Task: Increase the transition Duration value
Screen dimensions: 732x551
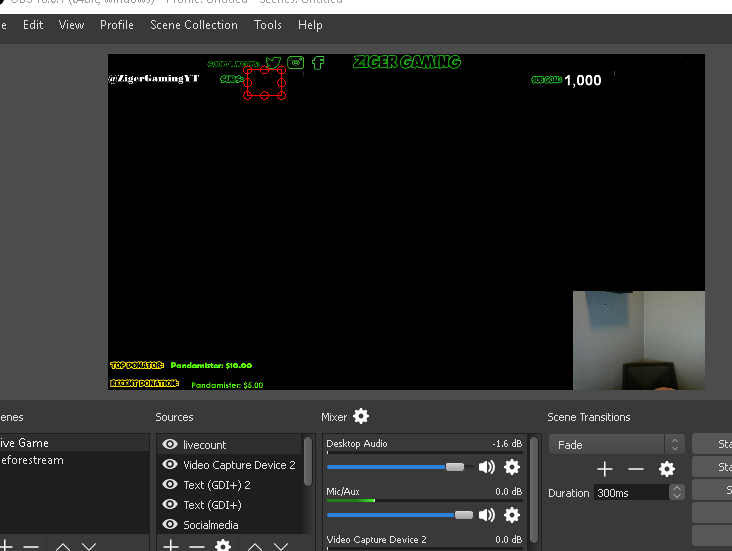Action: tap(677, 488)
